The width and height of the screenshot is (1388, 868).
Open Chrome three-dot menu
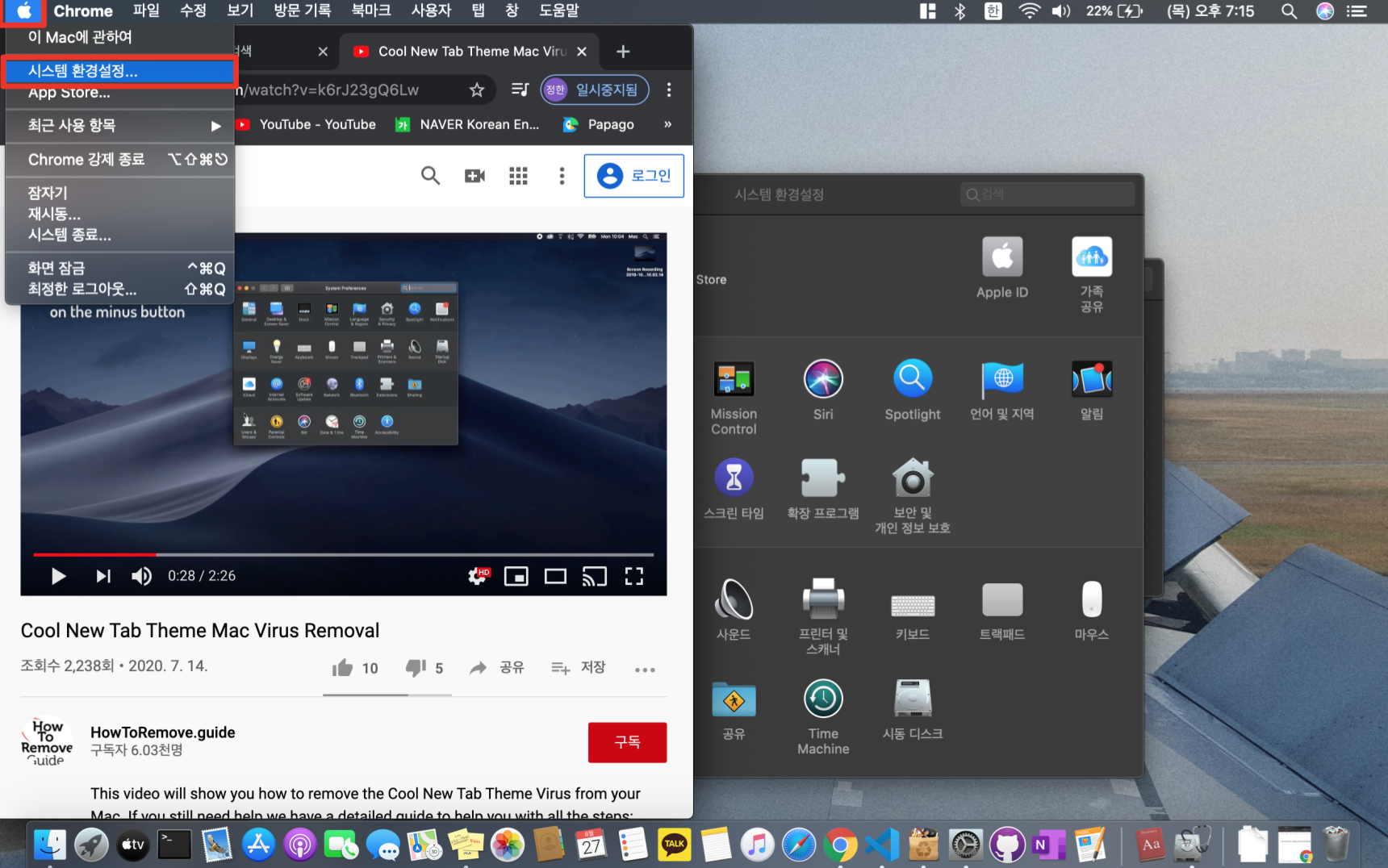tap(669, 90)
